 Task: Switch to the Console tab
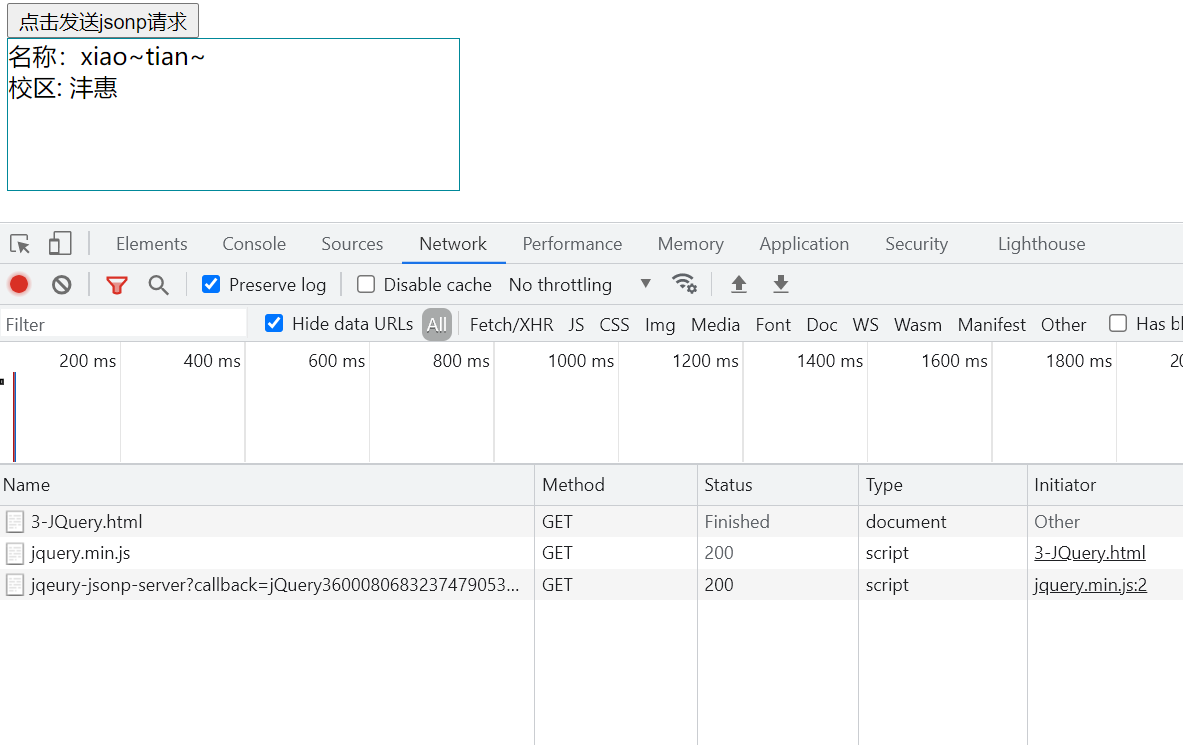254,244
